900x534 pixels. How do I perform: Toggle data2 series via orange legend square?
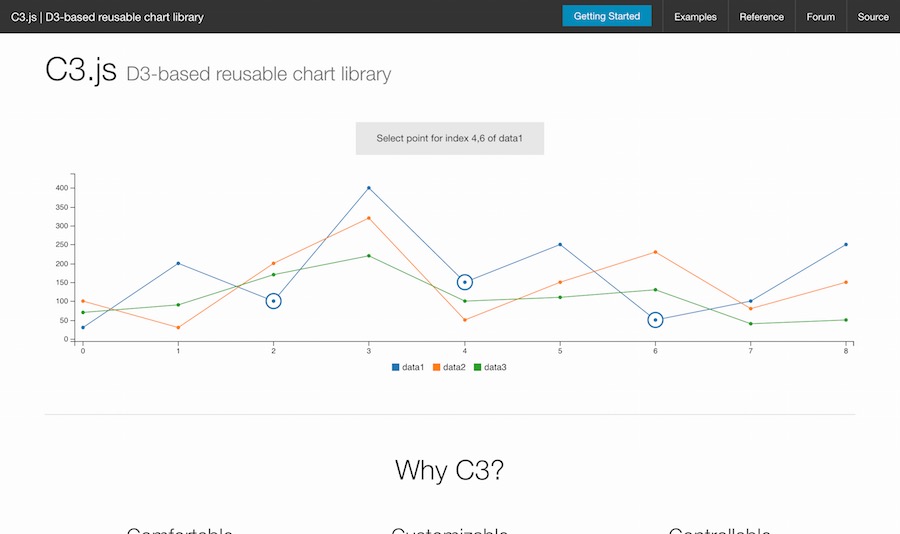pyautogui.click(x=436, y=367)
